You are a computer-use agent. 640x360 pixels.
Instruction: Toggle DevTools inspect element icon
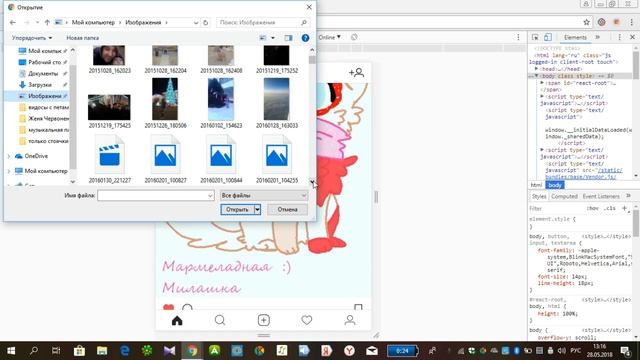click(535, 37)
